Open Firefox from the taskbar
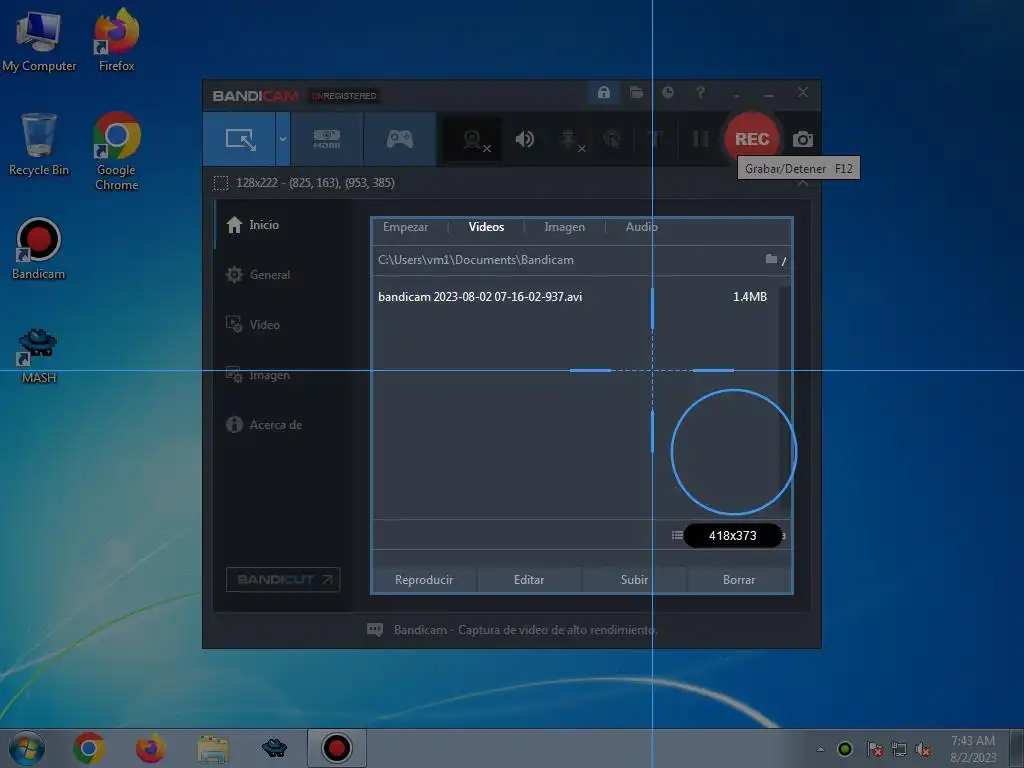Viewport: 1024px width, 768px height. point(150,748)
